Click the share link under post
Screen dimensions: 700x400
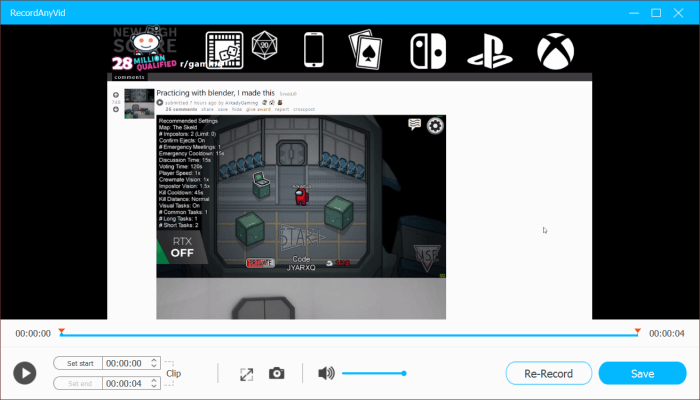pyautogui.click(x=208, y=109)
